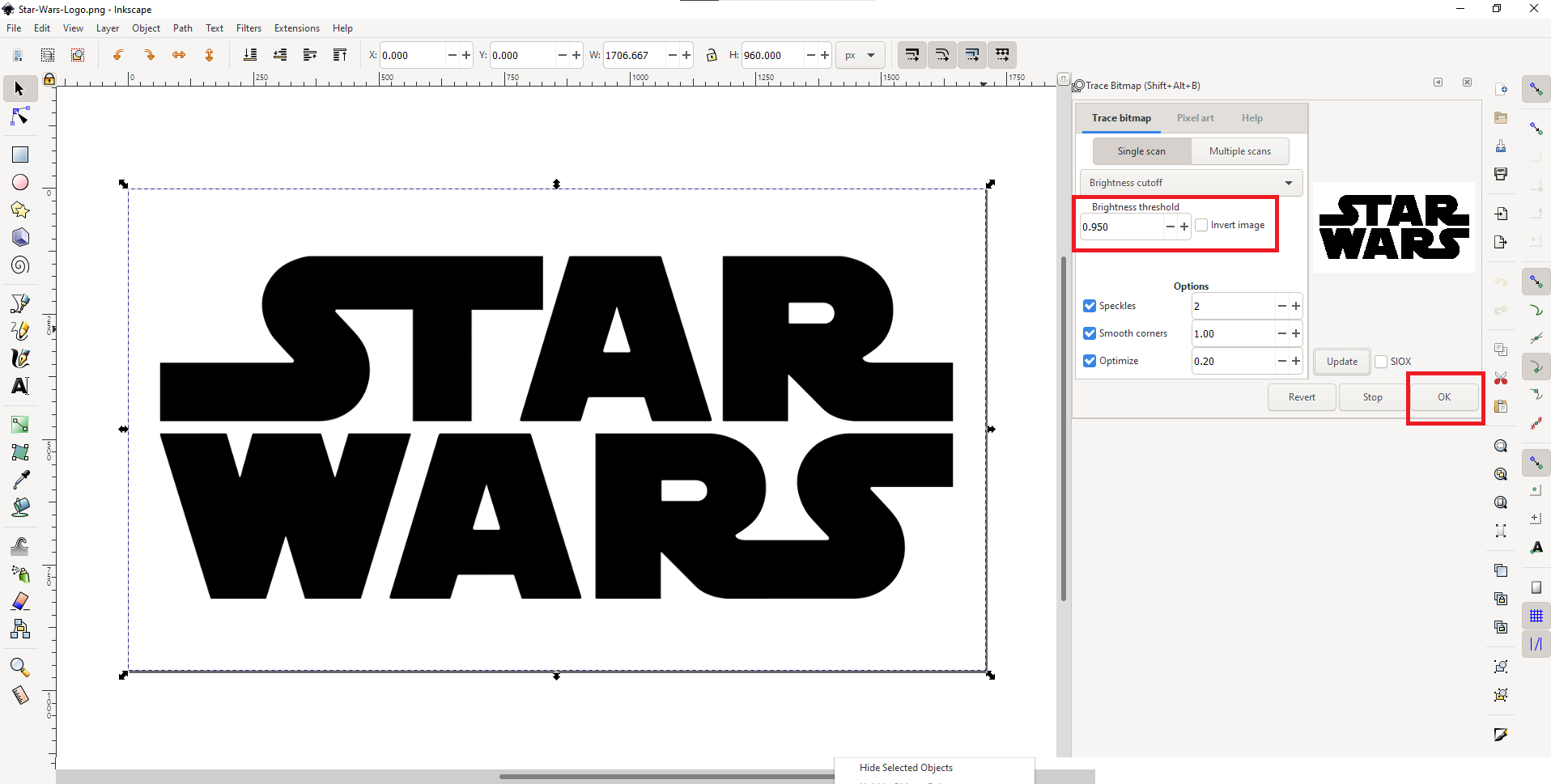Viewport: 1551px width, 784px height.
Task: Open the Brightness cutoff dropdown
Action: pyautogui.click(x=1191, y=183)
